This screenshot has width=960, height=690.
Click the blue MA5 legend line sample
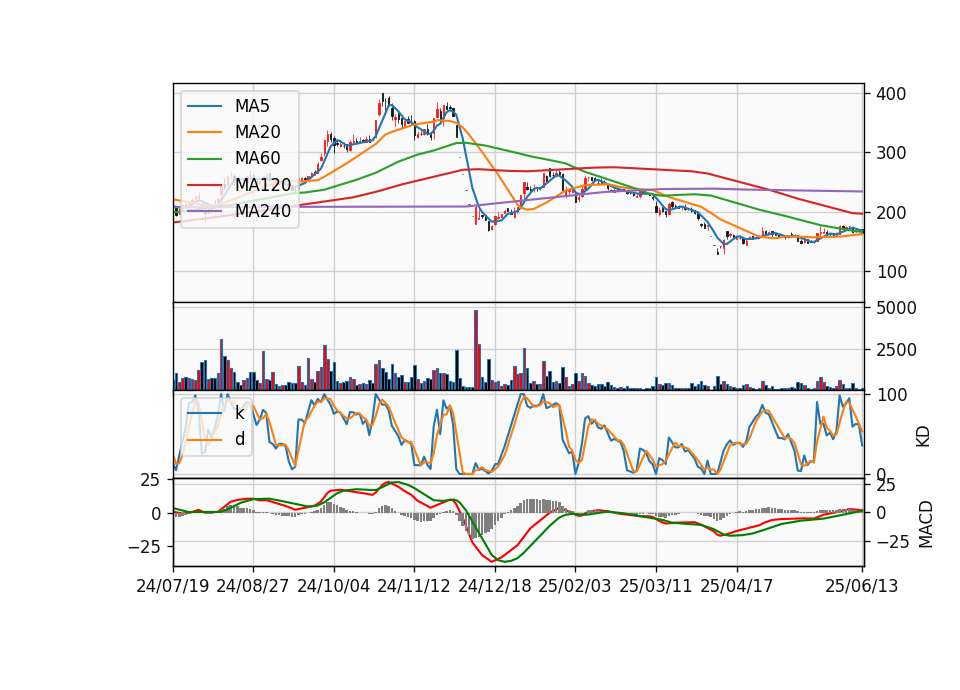pyautogui.click(x=204, y=106)
